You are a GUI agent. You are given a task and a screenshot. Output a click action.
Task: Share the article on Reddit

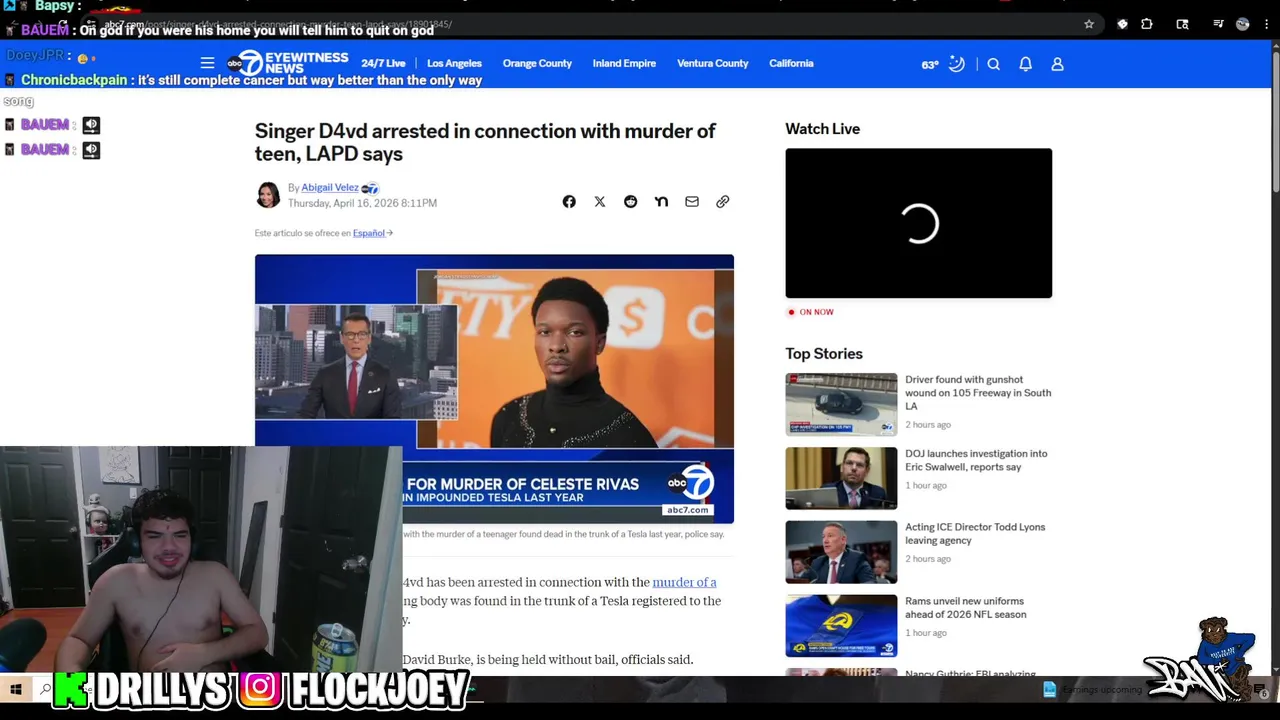point(630,202)
